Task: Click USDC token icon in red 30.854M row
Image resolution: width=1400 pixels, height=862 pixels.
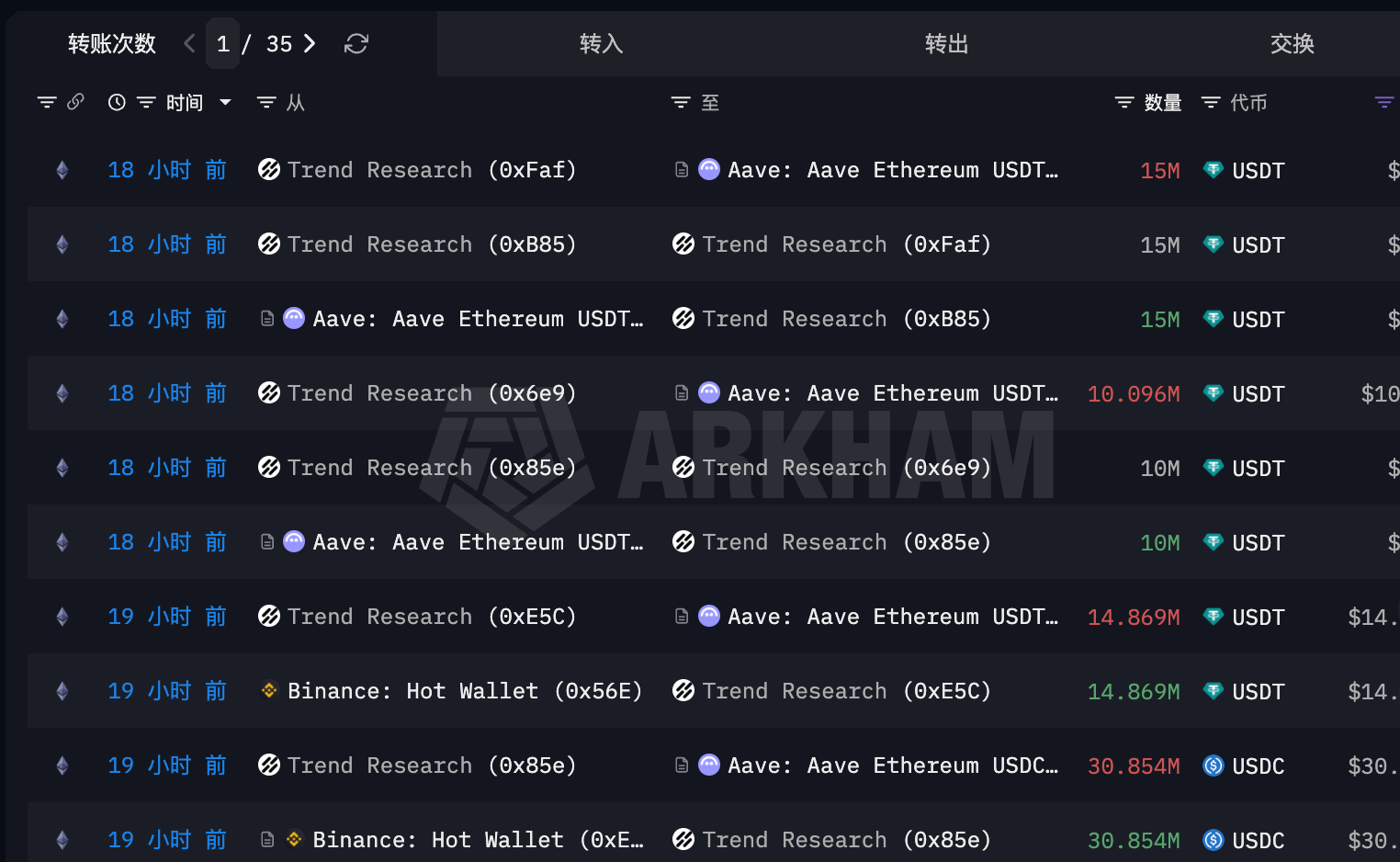Action: [x=1214, y=766]
